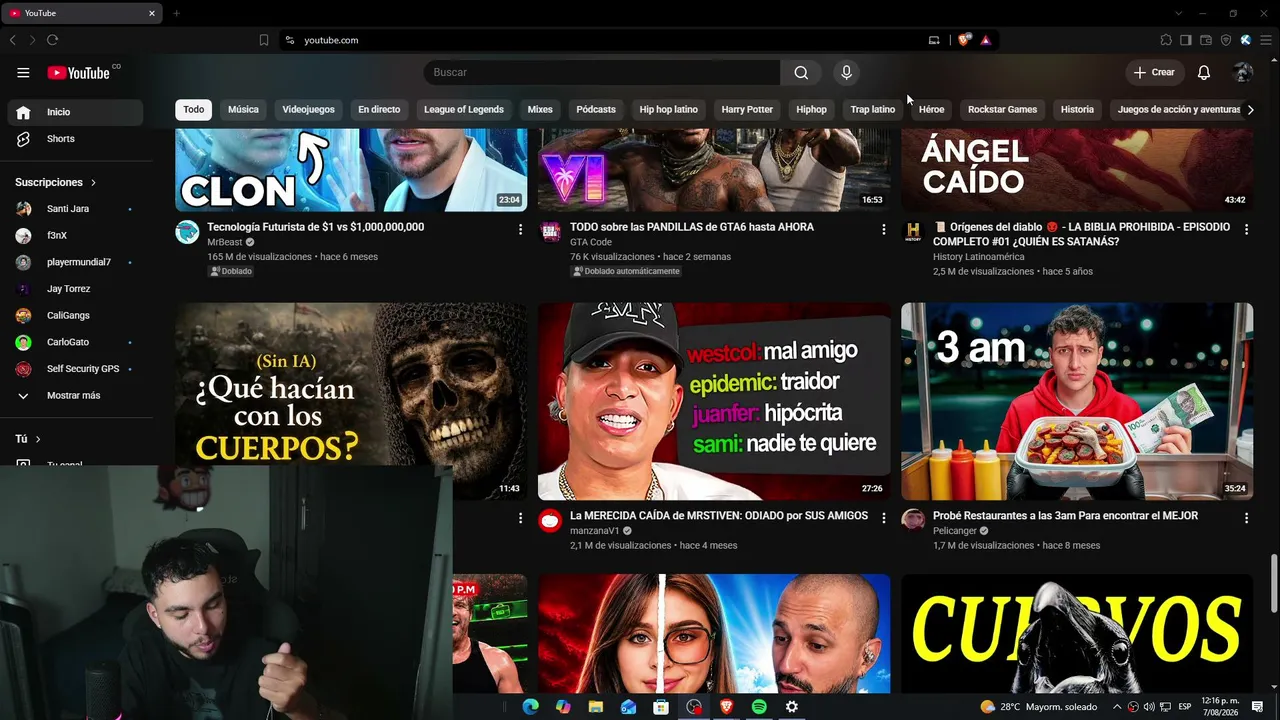Open more options for GTA6 pandillas video

(x=883, y=230)
